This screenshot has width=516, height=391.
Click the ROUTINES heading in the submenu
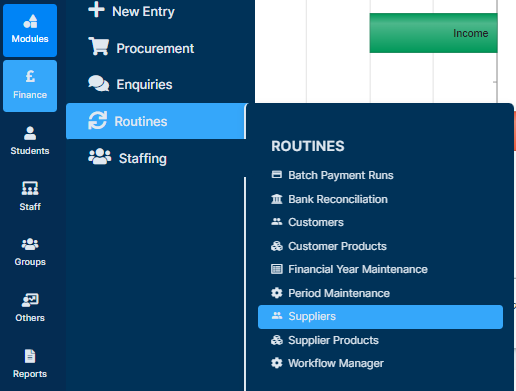308,146
